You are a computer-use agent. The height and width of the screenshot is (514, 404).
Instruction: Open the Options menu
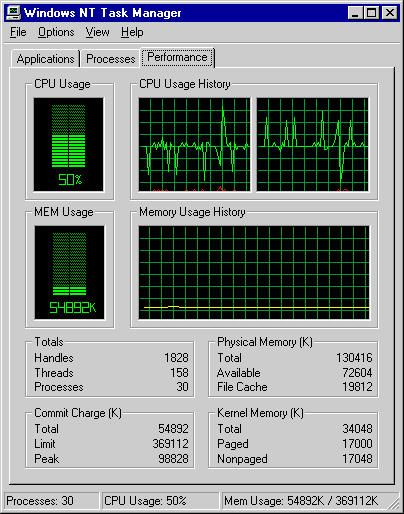[x=56, y=32]
